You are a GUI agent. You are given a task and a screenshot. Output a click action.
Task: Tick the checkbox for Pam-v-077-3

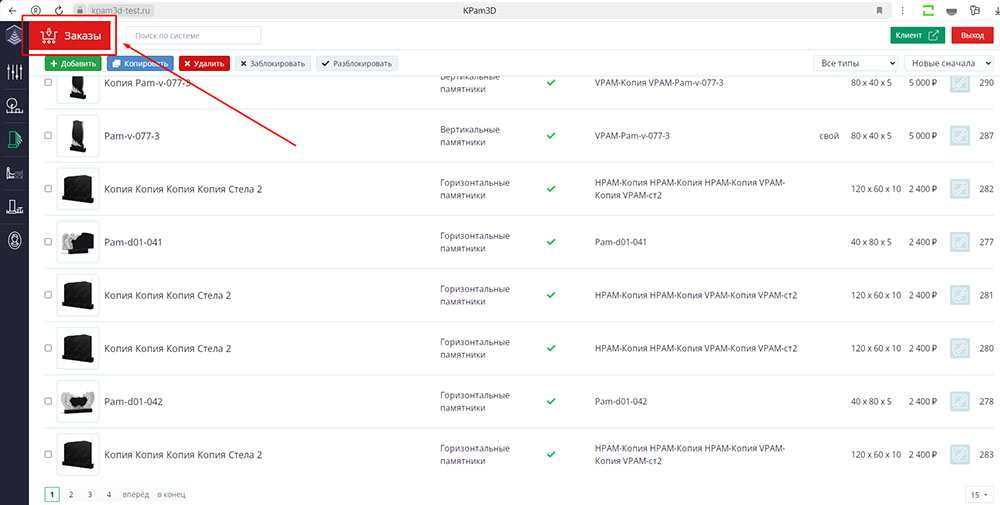48,136
